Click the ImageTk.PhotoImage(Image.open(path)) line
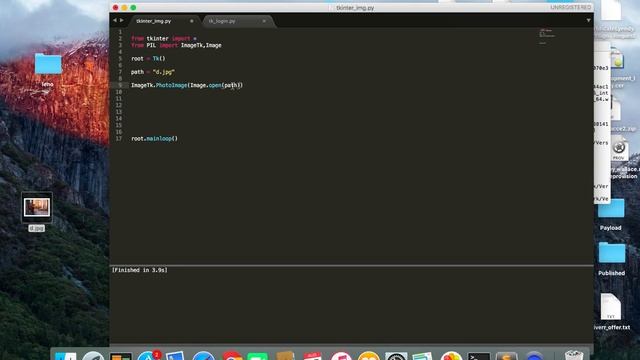 [x=187, y=85]
